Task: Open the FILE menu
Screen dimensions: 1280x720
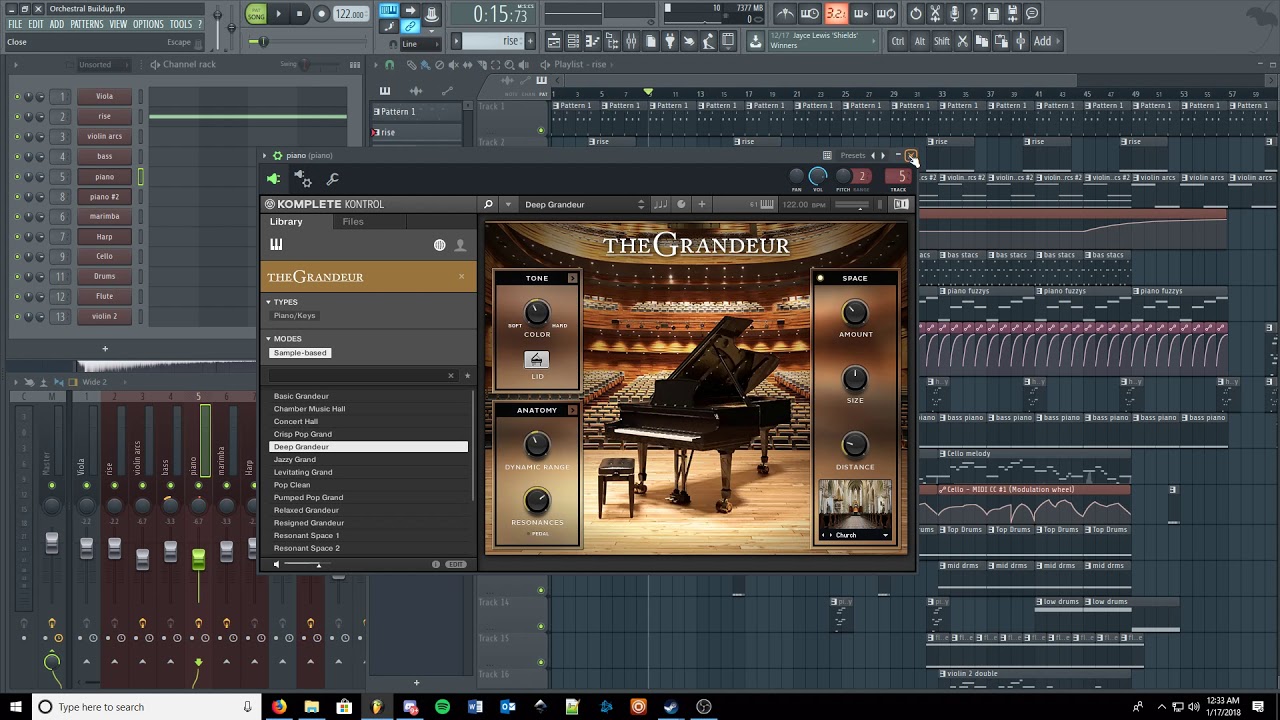Action: click(15, 24)
